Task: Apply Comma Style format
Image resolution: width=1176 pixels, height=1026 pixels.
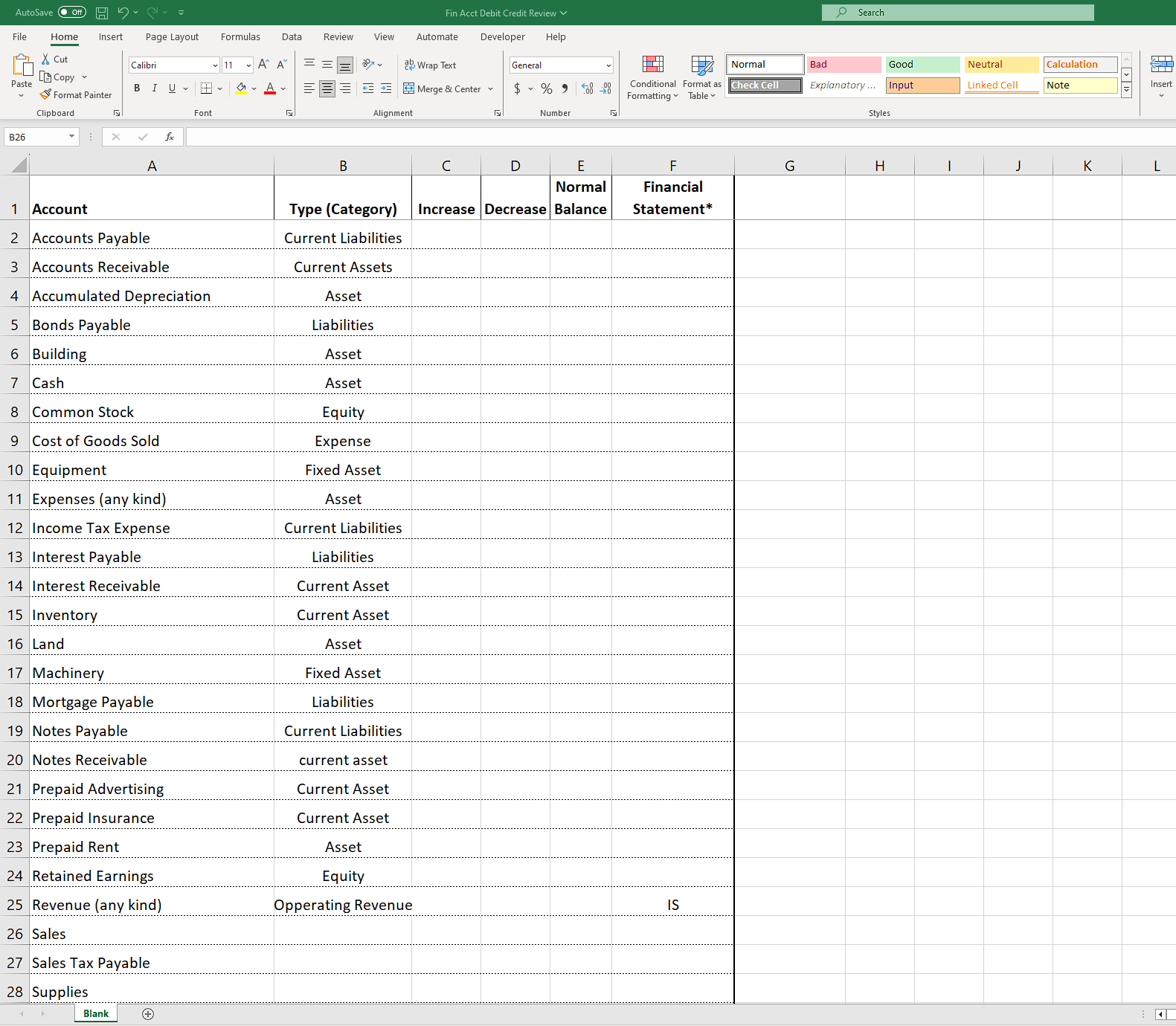Action: (x=565, y=88)
